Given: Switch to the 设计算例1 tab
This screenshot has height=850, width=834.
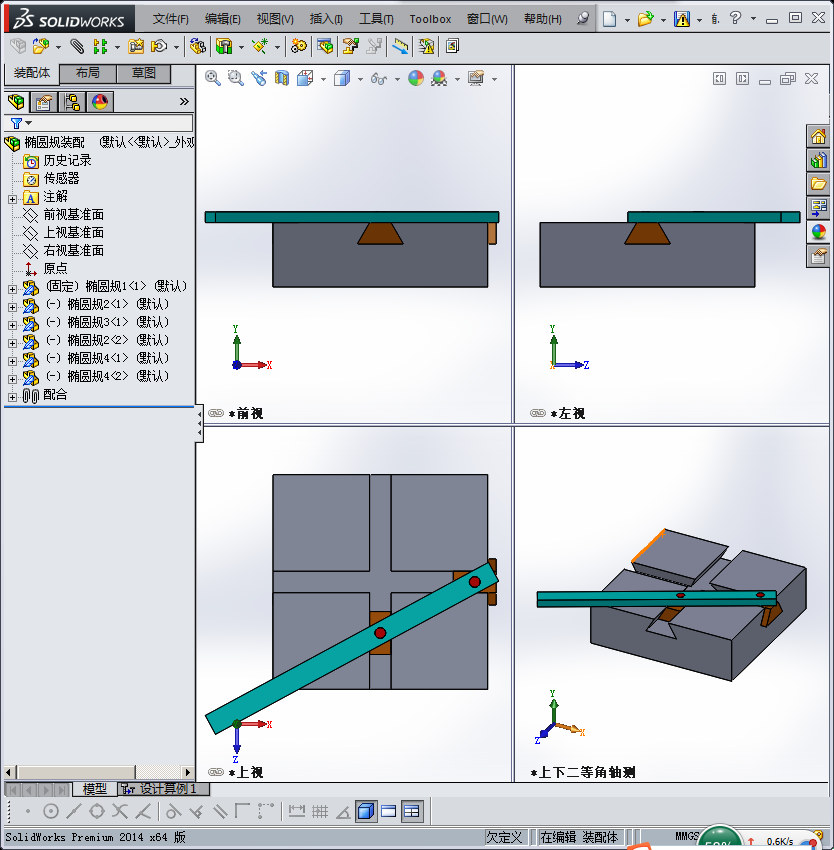Looking at the screenshot, I should coord(163,788).
